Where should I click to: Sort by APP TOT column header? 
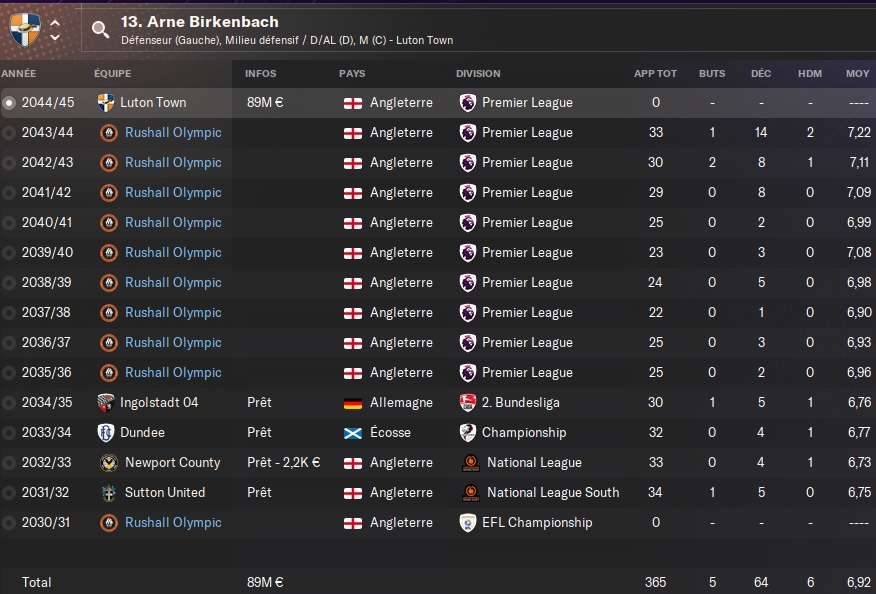pos(655,73)
